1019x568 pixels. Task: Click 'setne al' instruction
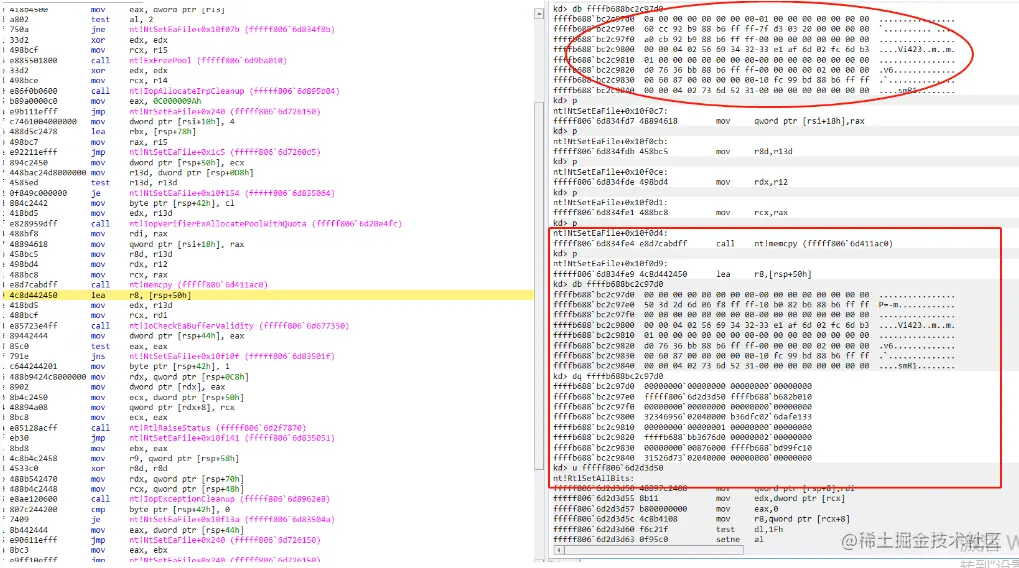[x=740, y=539]
